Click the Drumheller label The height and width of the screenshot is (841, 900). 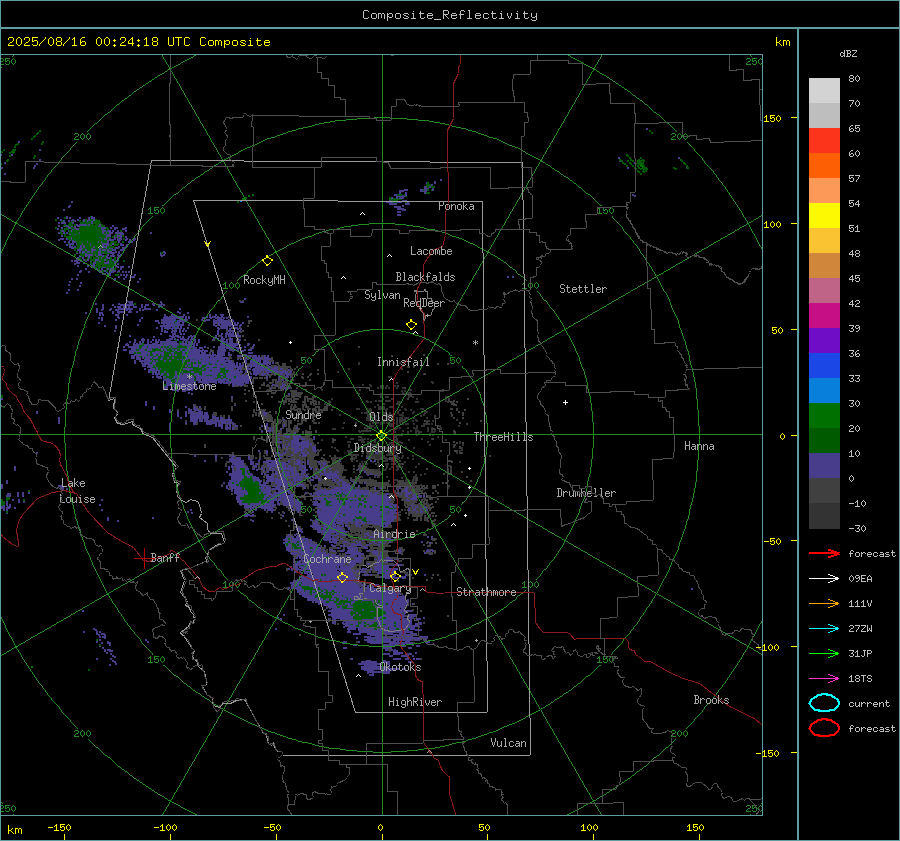pos(586,493)
